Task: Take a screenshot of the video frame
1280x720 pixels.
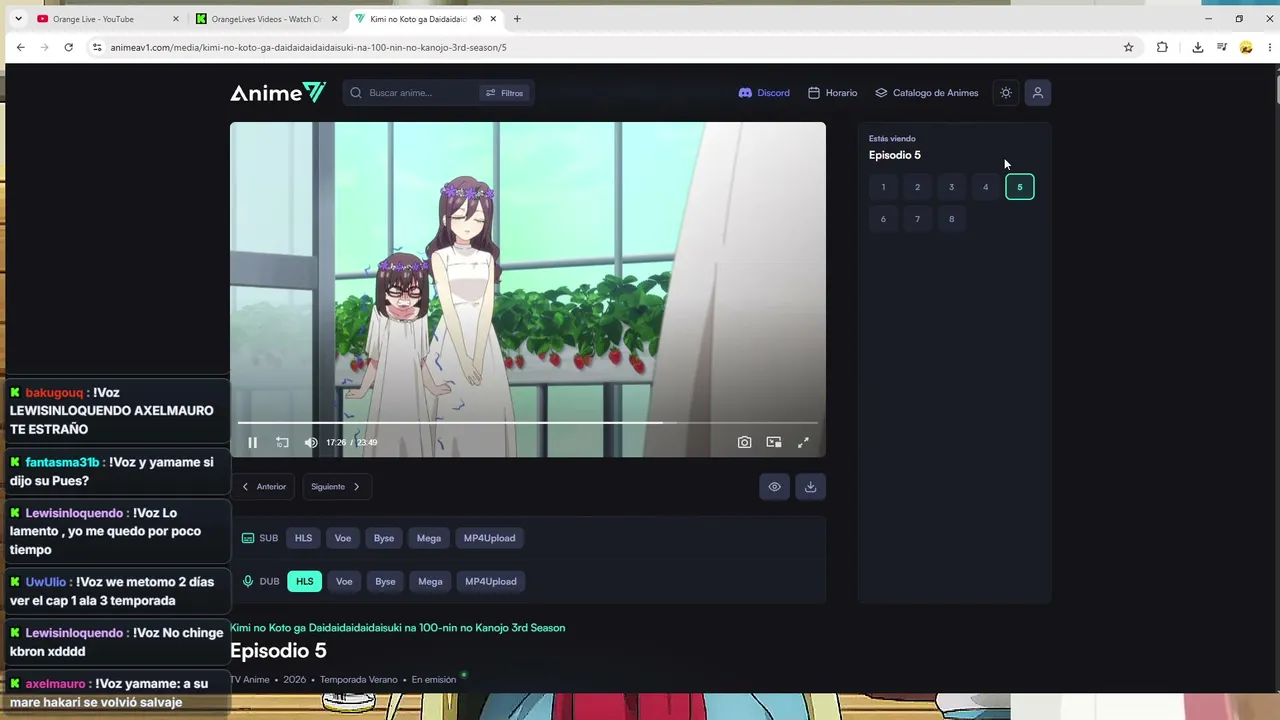Action: point(744,442)
